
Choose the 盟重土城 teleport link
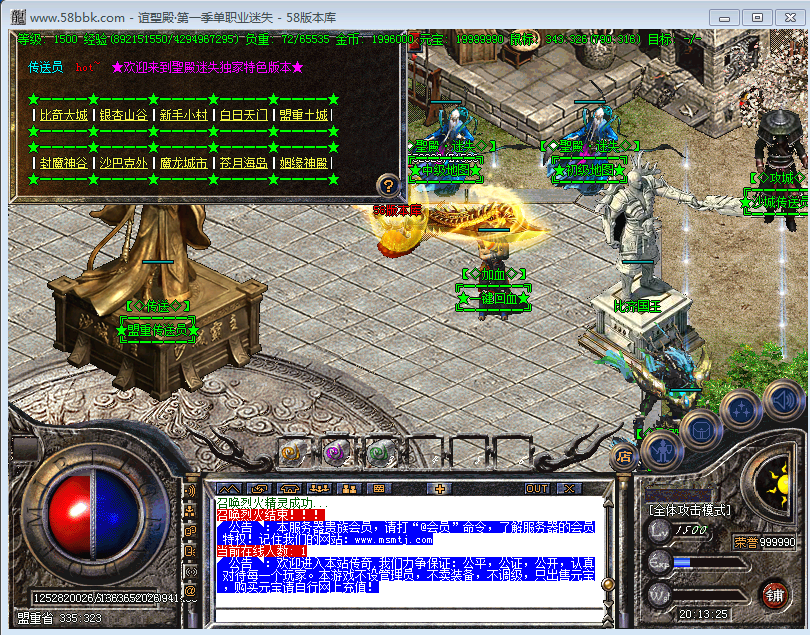tap(303, 115)
